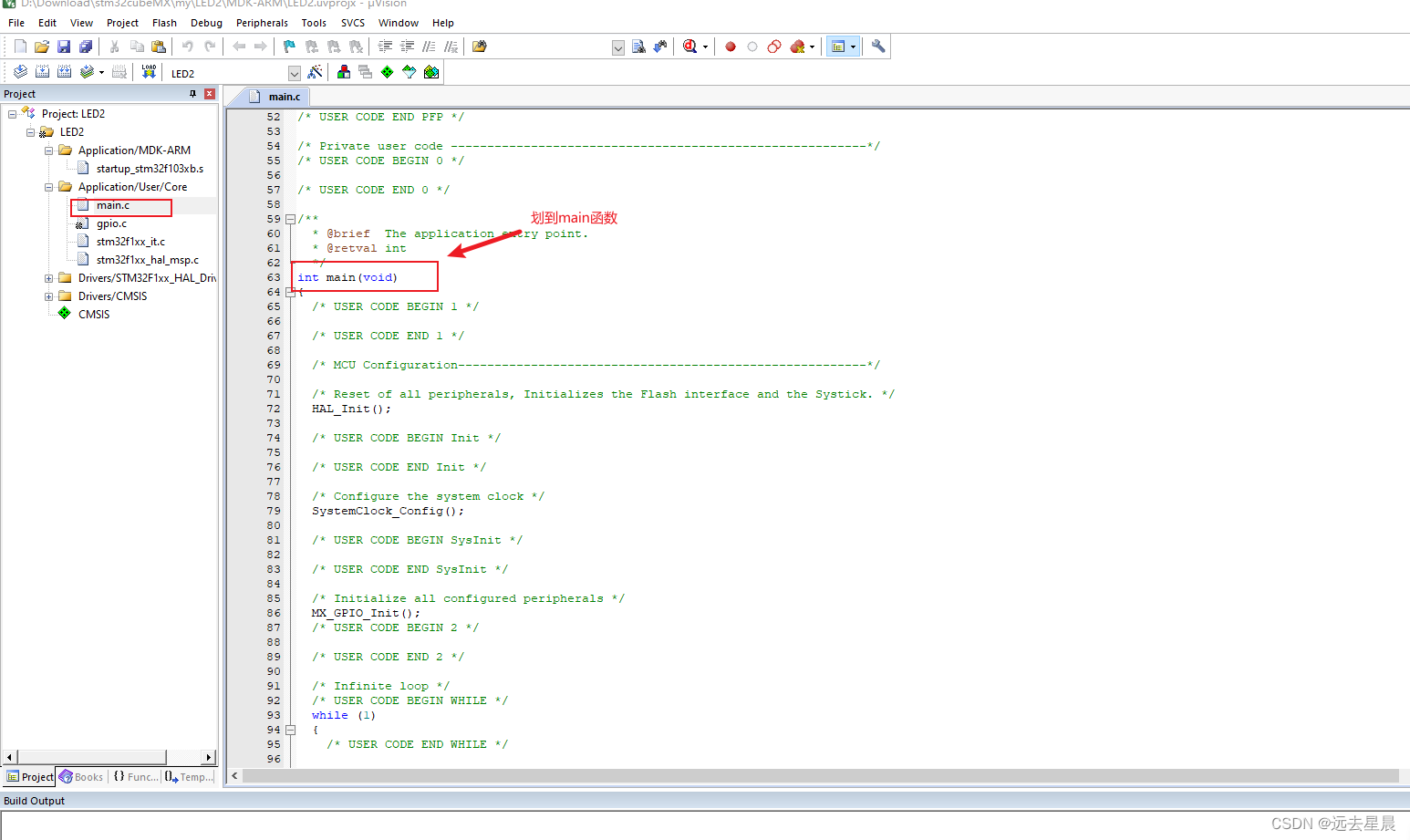Screen dimensions: 1410x840
Task: Open the Peripherals menu
Action: (x=262, y=23)
